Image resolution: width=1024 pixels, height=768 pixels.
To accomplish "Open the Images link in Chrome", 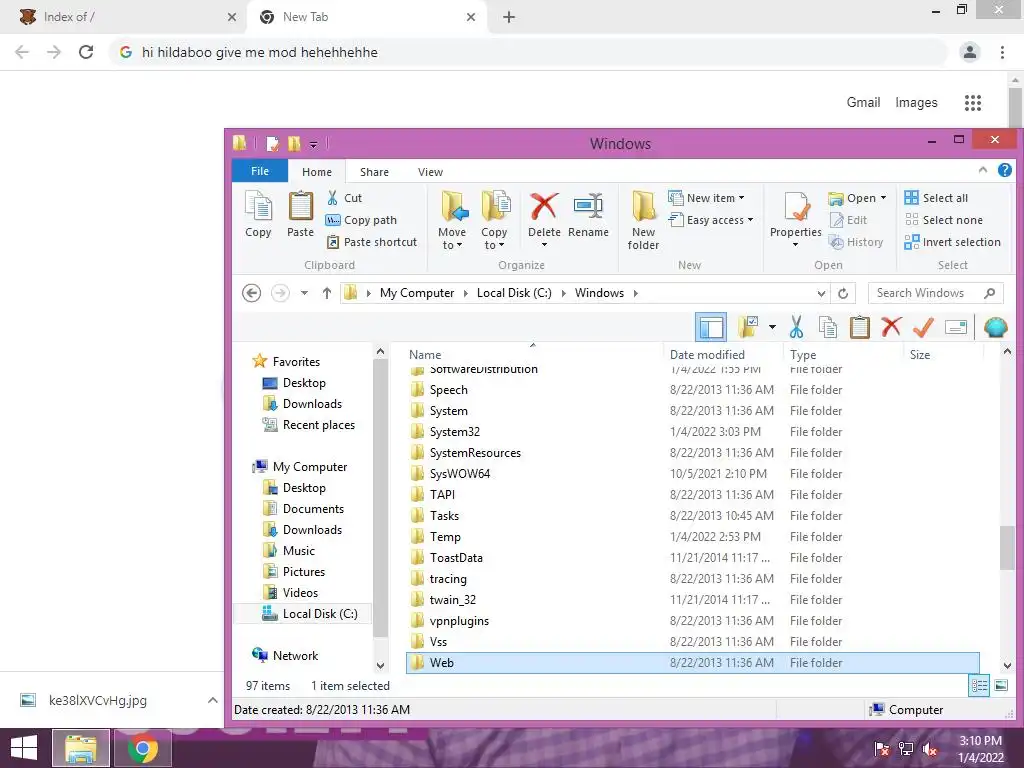I will point(916,103).
